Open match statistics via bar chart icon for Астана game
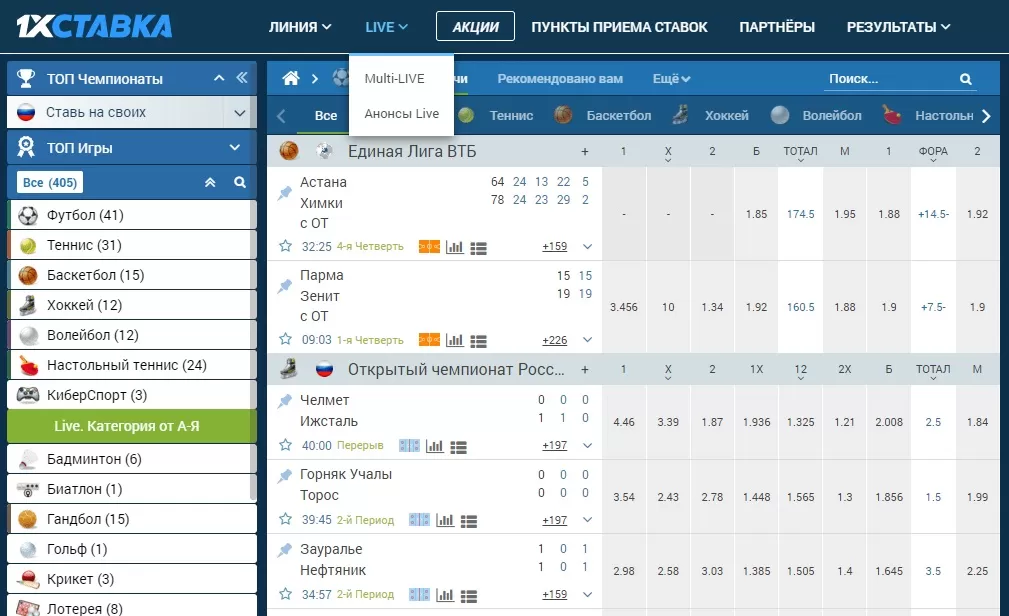1009x616 pixels. click(x=453, y=246)
